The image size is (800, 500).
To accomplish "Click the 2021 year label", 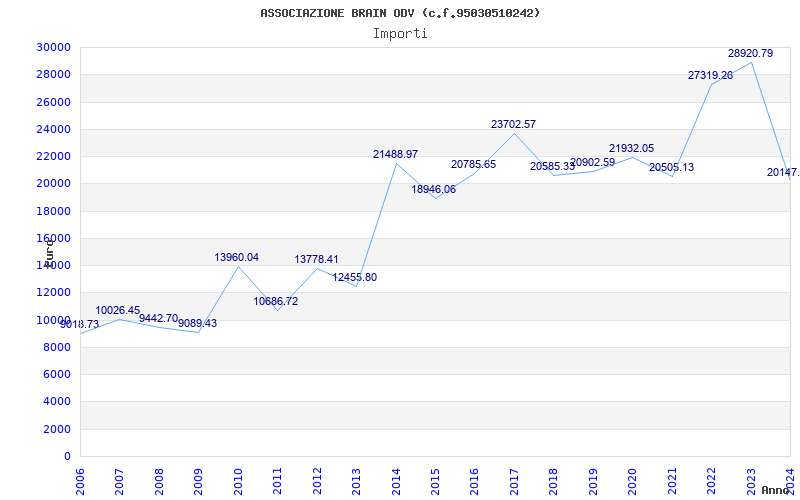I will (672, 480).
